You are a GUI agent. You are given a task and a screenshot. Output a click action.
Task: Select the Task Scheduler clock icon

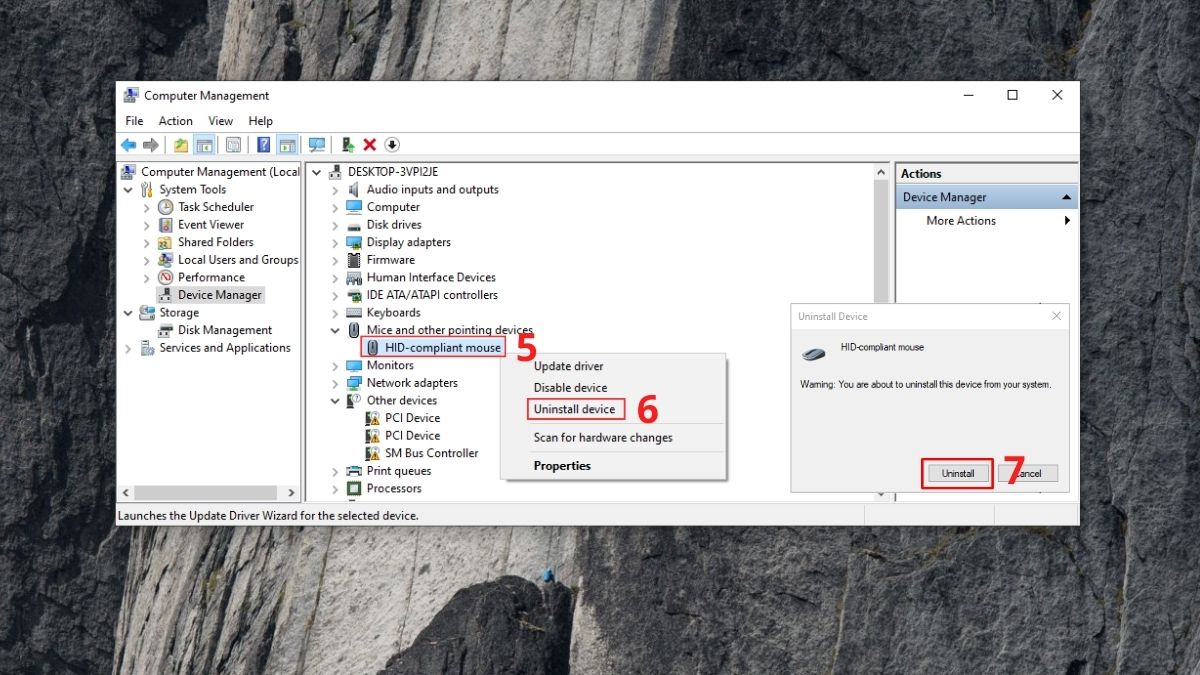click(166, 207)
